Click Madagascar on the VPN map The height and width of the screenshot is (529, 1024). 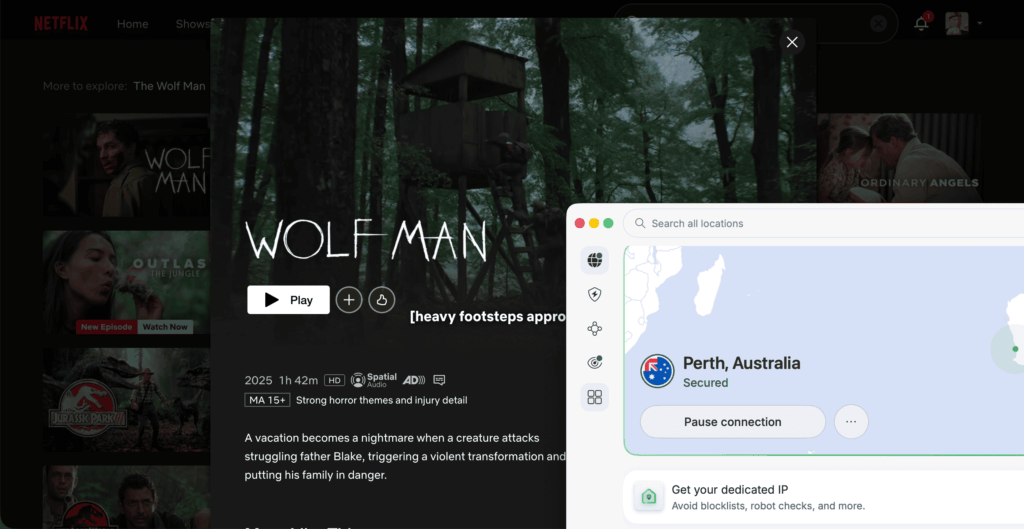coord(711,285)
